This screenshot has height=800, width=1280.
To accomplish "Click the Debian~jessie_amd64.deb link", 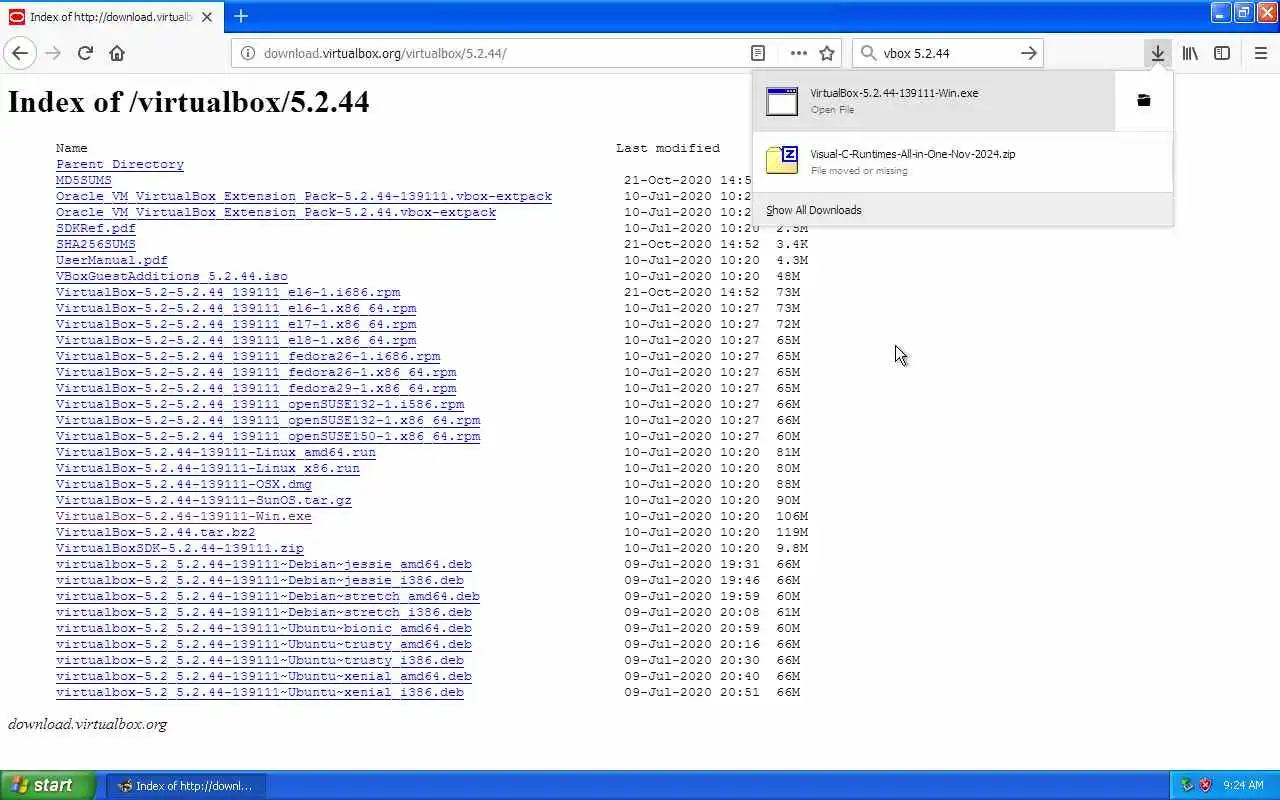I will [264, 564].
